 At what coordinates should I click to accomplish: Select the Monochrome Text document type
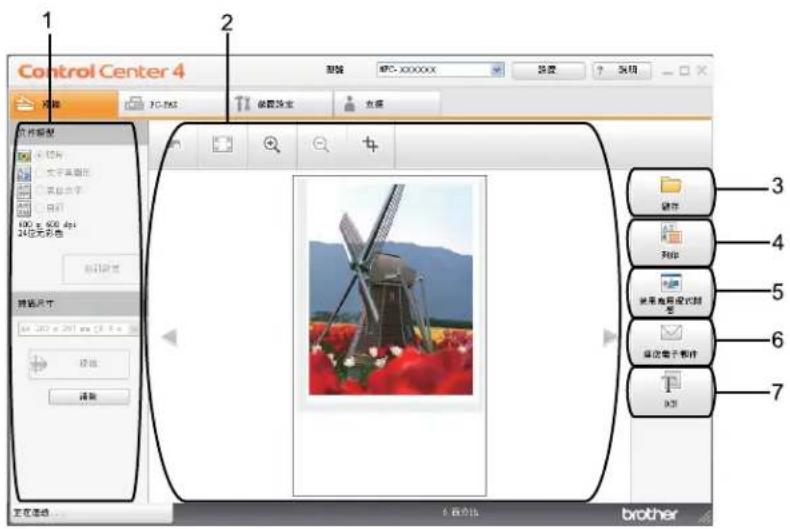coord(40,190)
